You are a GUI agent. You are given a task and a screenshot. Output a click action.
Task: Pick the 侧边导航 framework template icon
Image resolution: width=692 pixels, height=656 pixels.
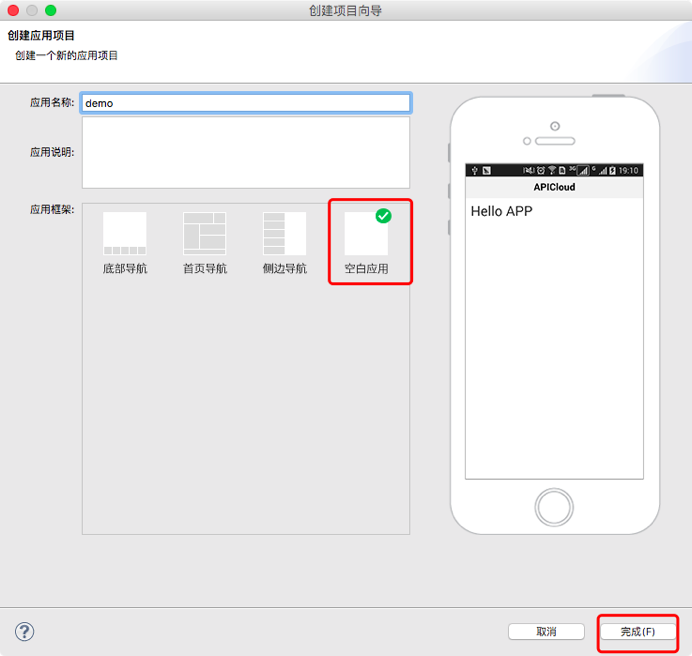(x=284, y=233)
